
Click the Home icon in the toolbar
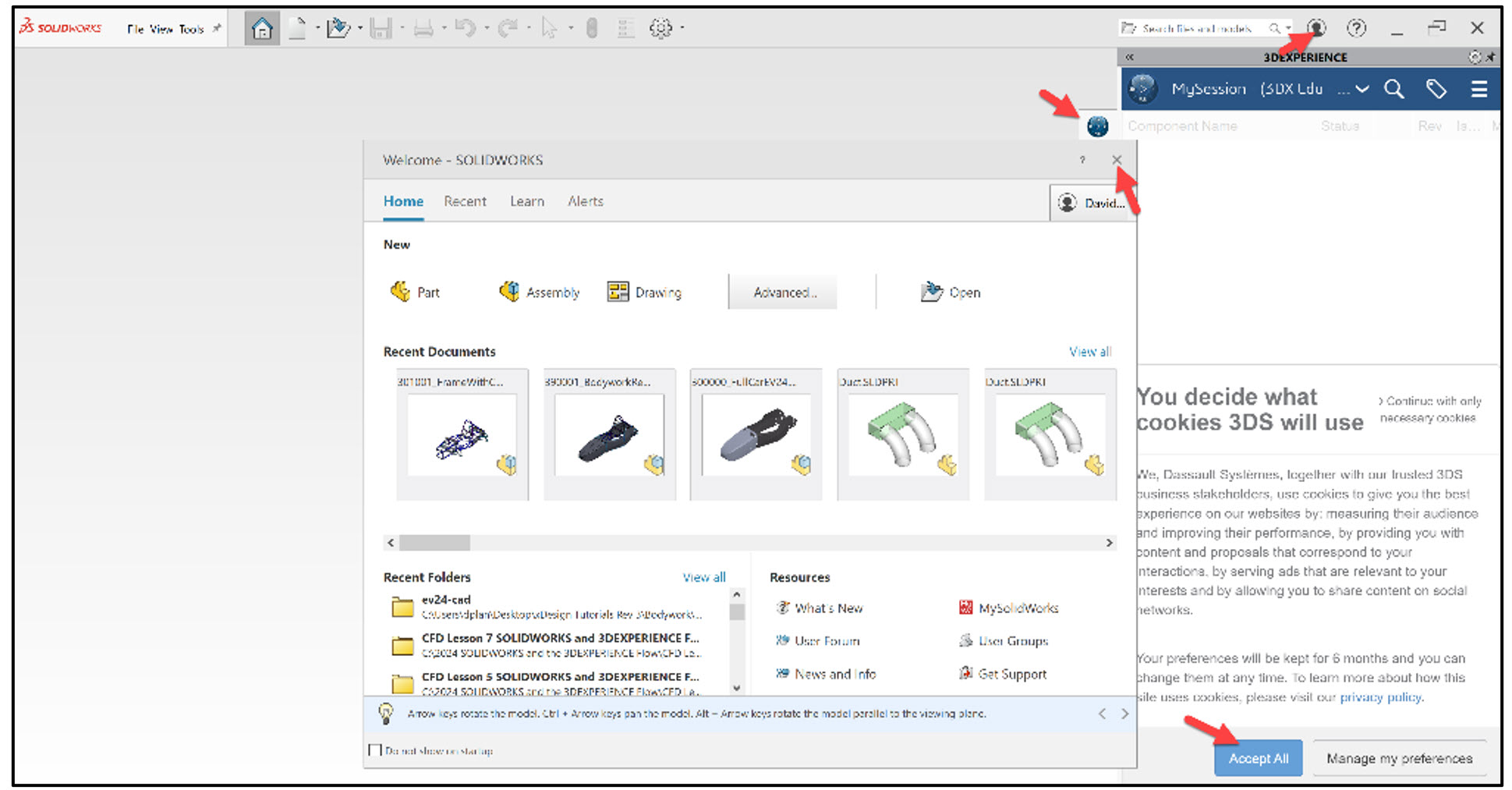click(x=262, y=27)
